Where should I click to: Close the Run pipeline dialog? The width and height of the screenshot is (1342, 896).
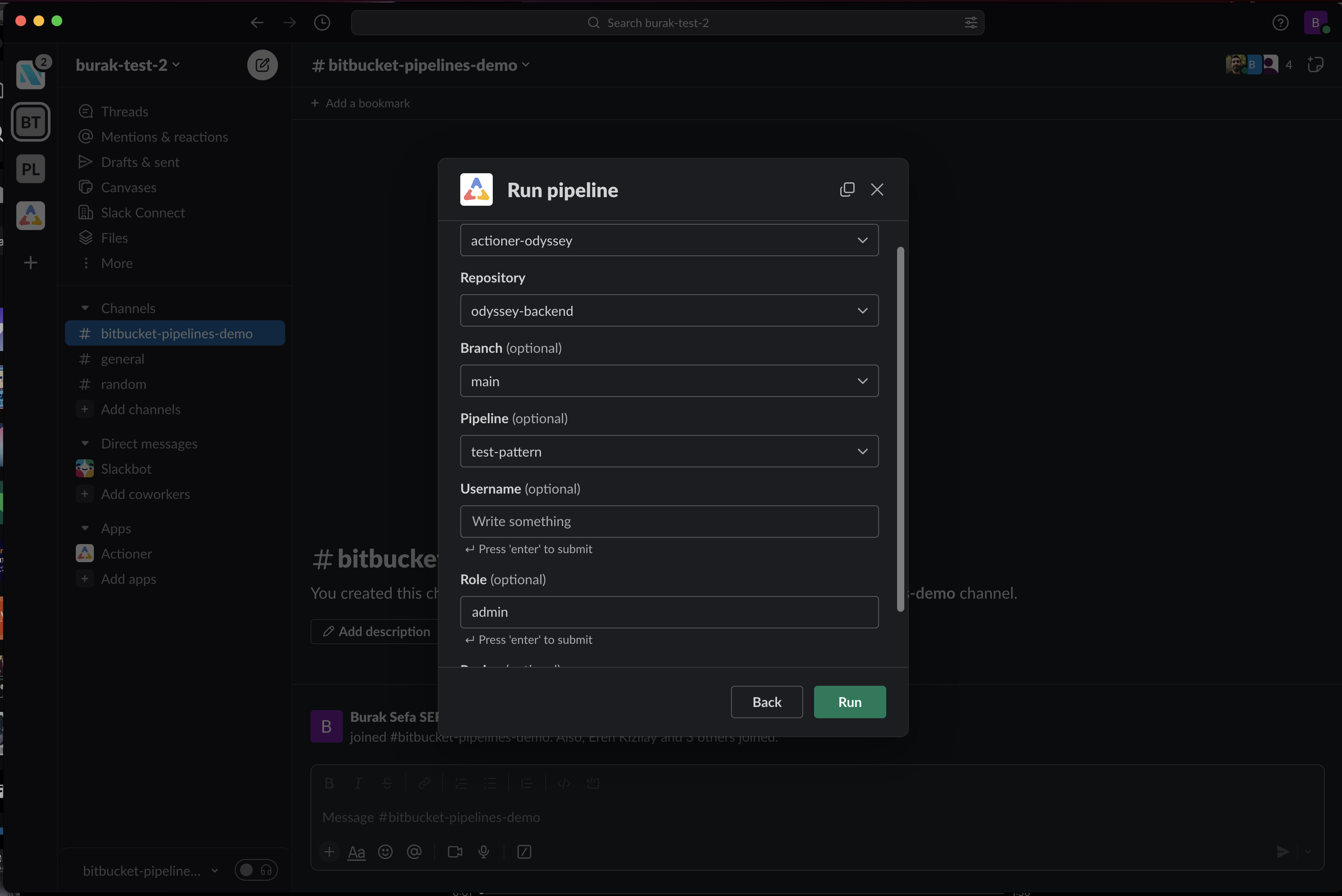click(x=877, y=190)
